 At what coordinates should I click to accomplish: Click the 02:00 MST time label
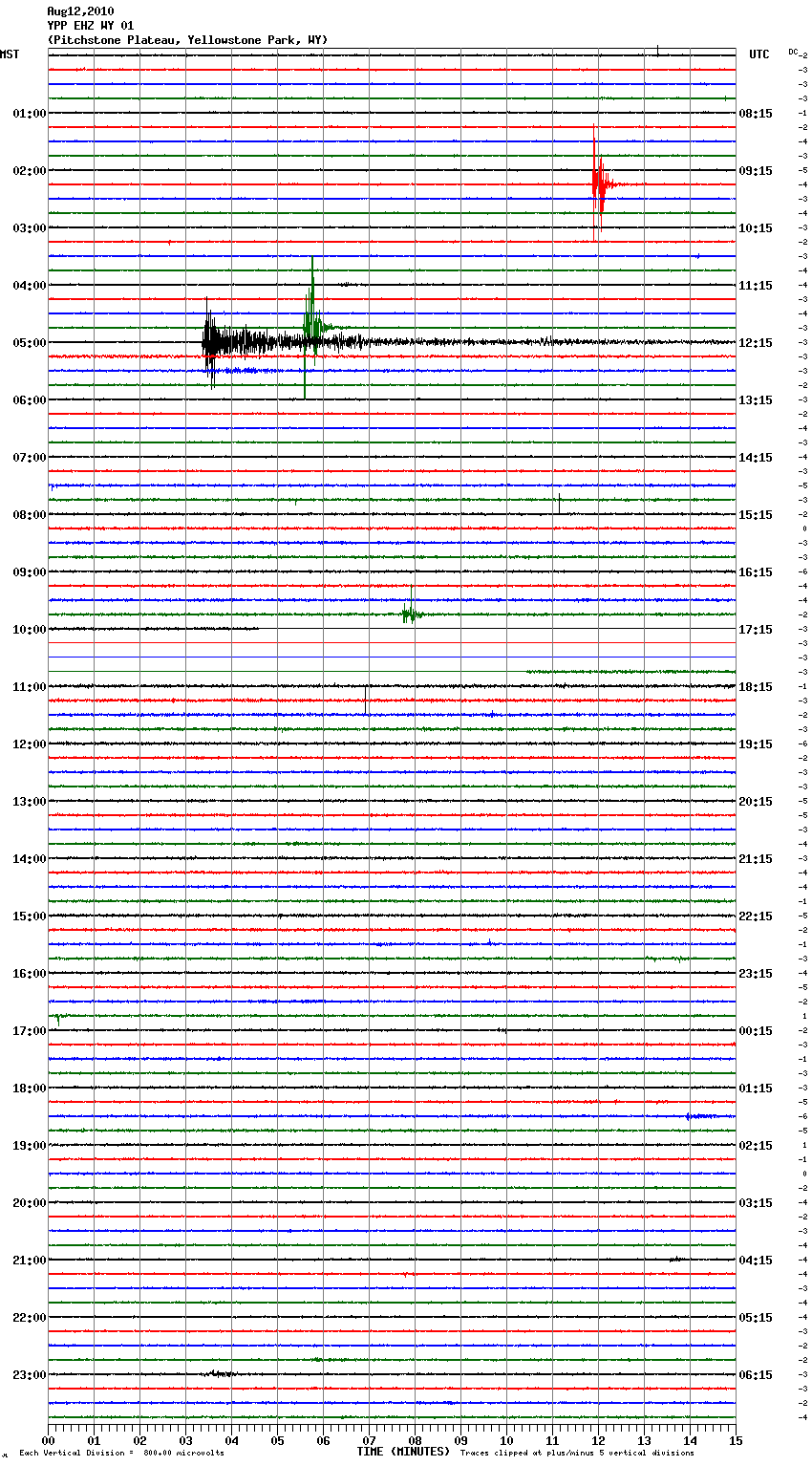tap(30, 170)
